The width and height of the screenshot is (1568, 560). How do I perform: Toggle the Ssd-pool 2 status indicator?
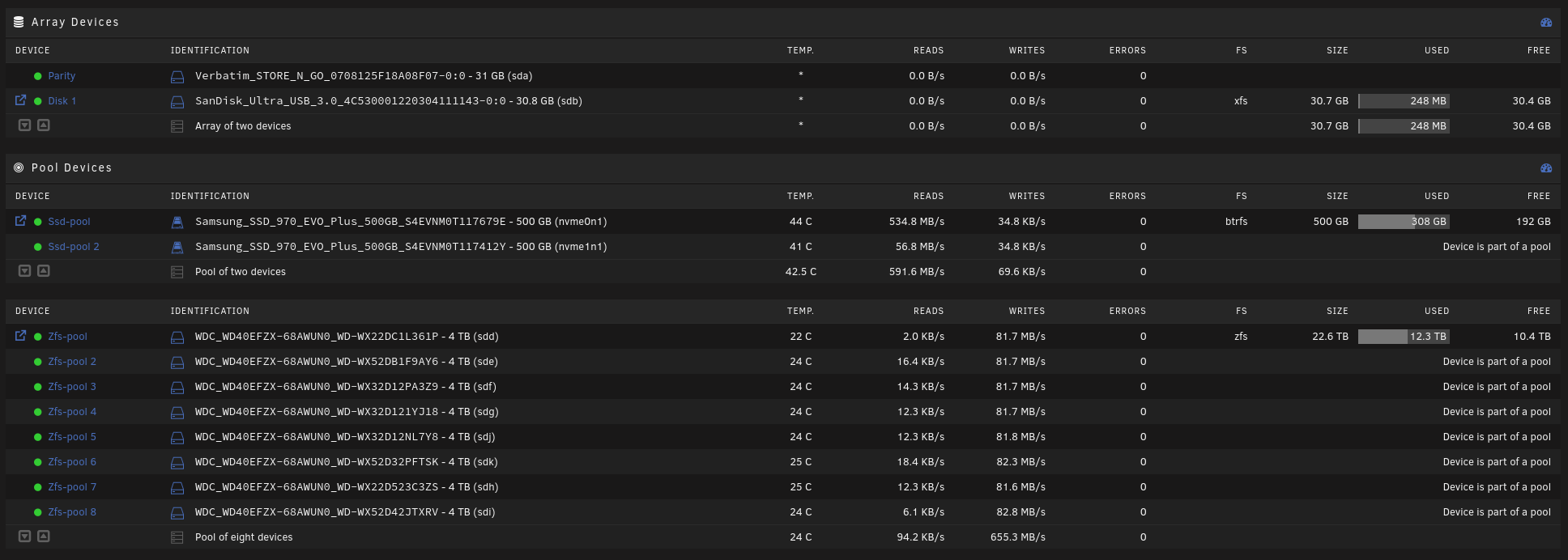pos(38,247)
